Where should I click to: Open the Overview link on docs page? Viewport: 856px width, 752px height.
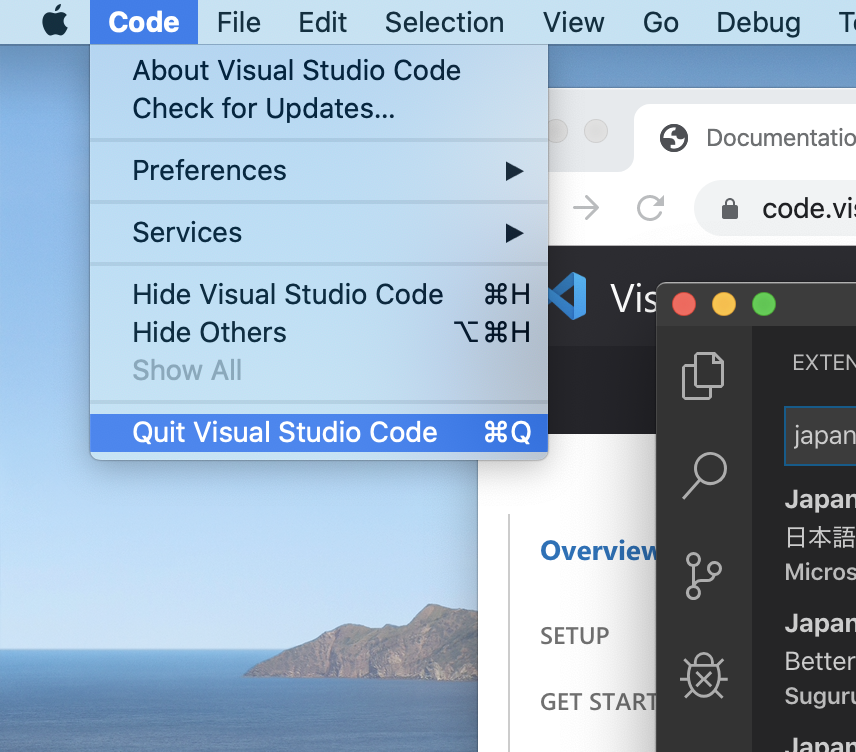pyautogui.click(x=598, y=551)
